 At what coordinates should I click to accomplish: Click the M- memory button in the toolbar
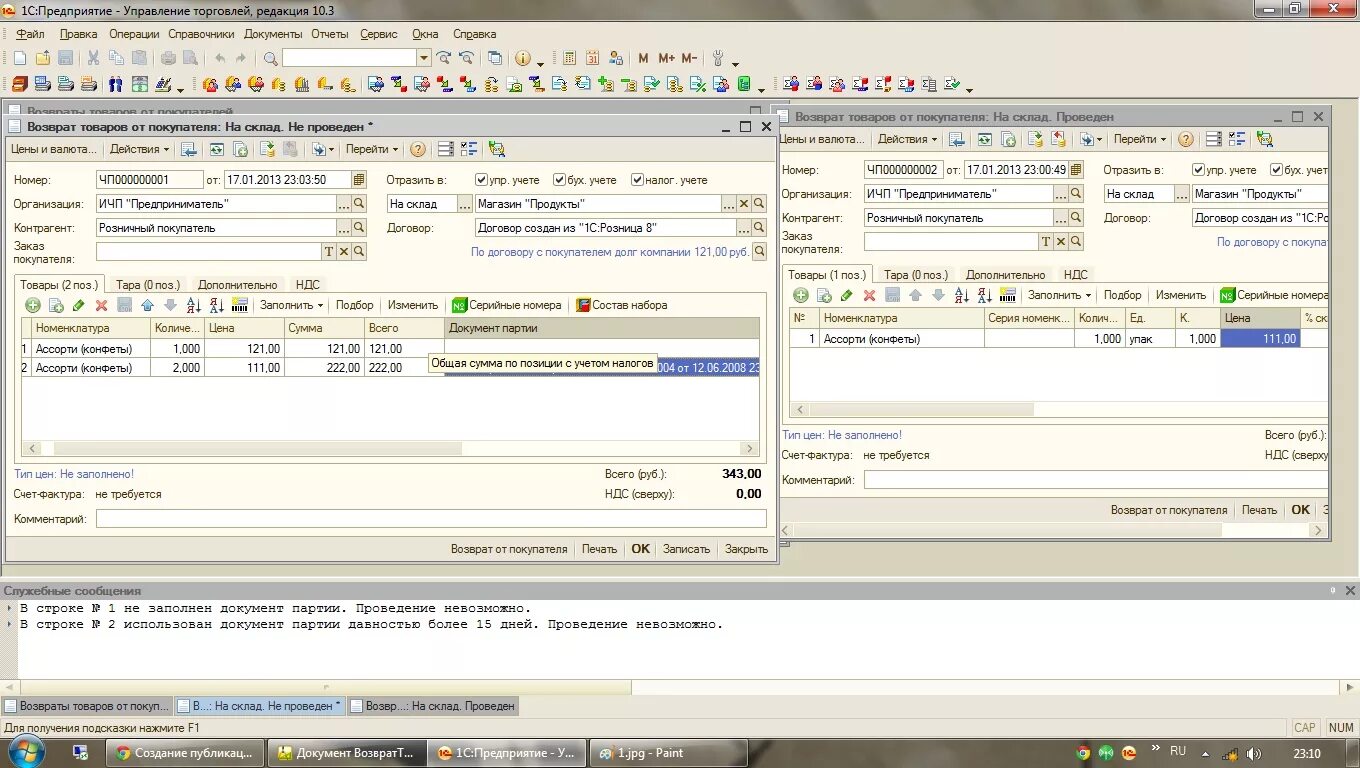tap(689, 58)
